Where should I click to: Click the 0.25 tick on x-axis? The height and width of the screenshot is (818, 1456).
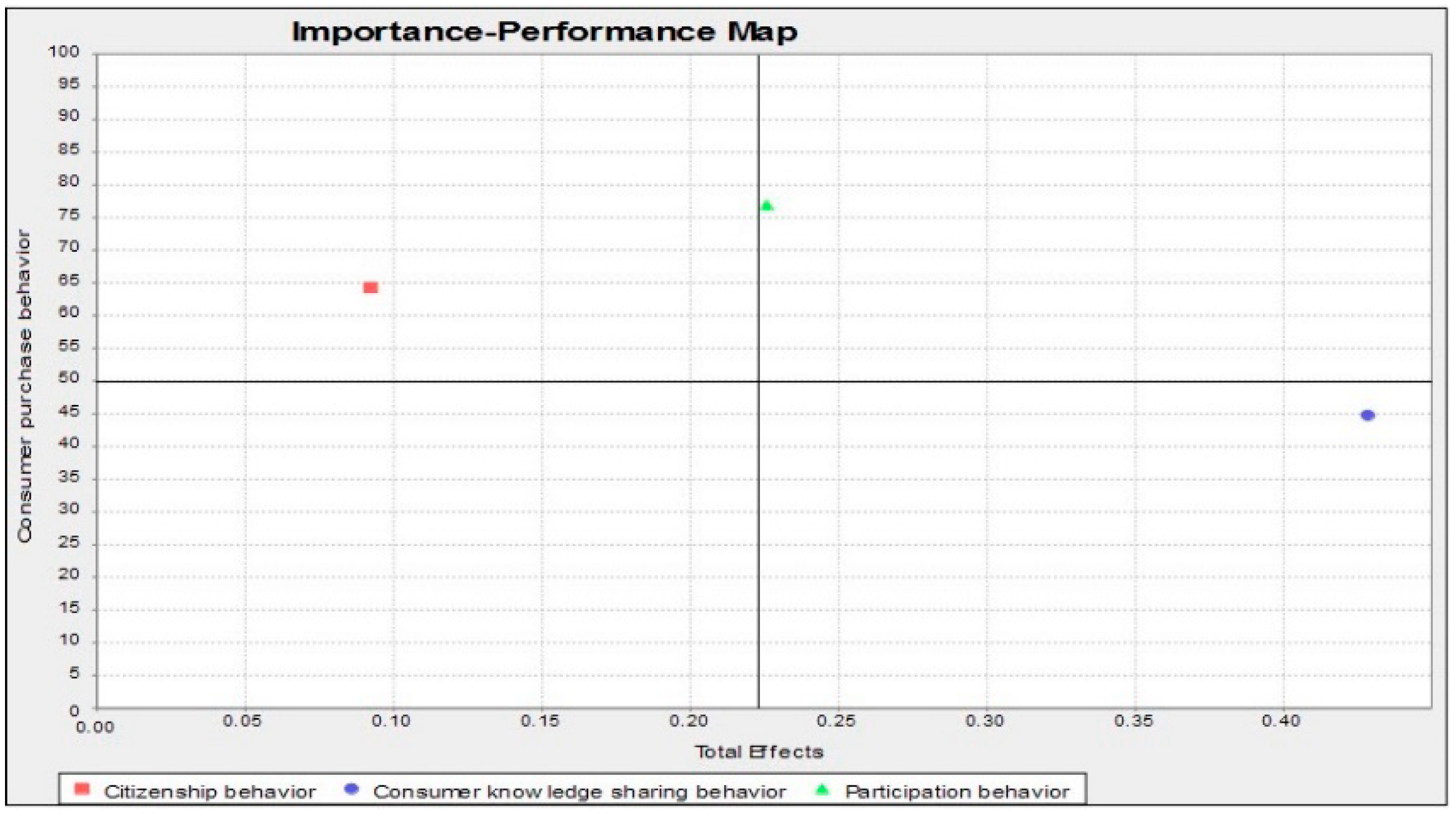pos(835,721)
